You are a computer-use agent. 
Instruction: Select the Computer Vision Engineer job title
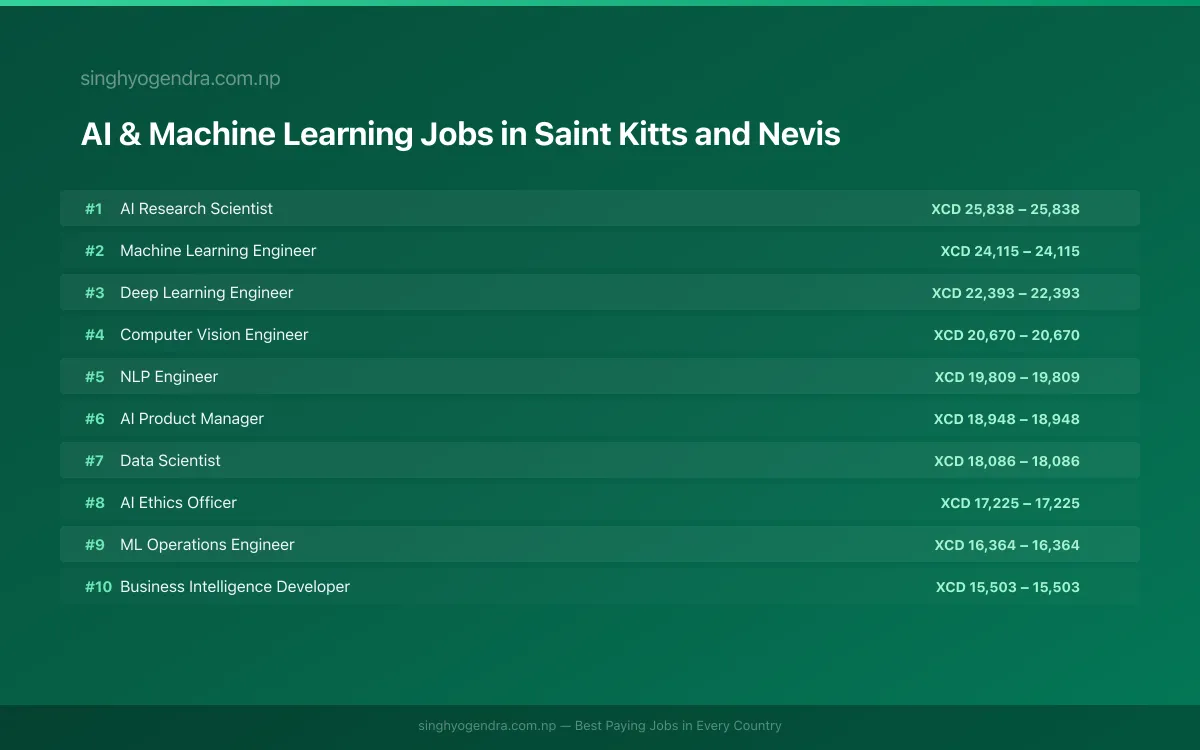pyautogui.click(x=214, y=335)
